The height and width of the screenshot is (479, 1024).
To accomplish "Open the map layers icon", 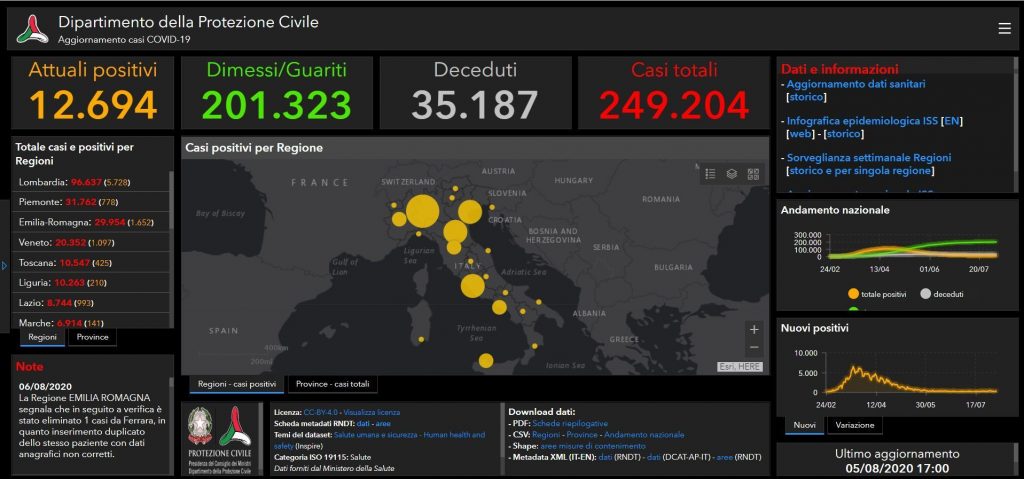I will click(732, 173).
